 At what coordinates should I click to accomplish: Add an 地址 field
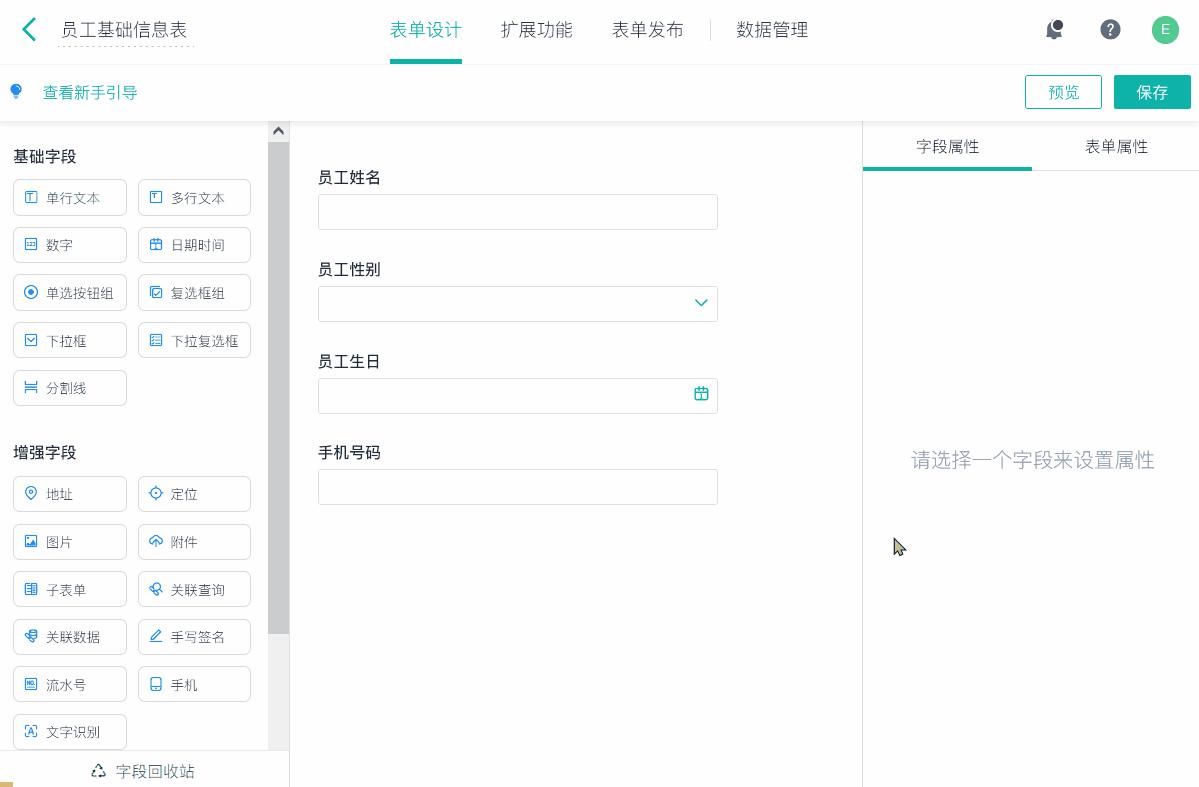click(70, 494)
